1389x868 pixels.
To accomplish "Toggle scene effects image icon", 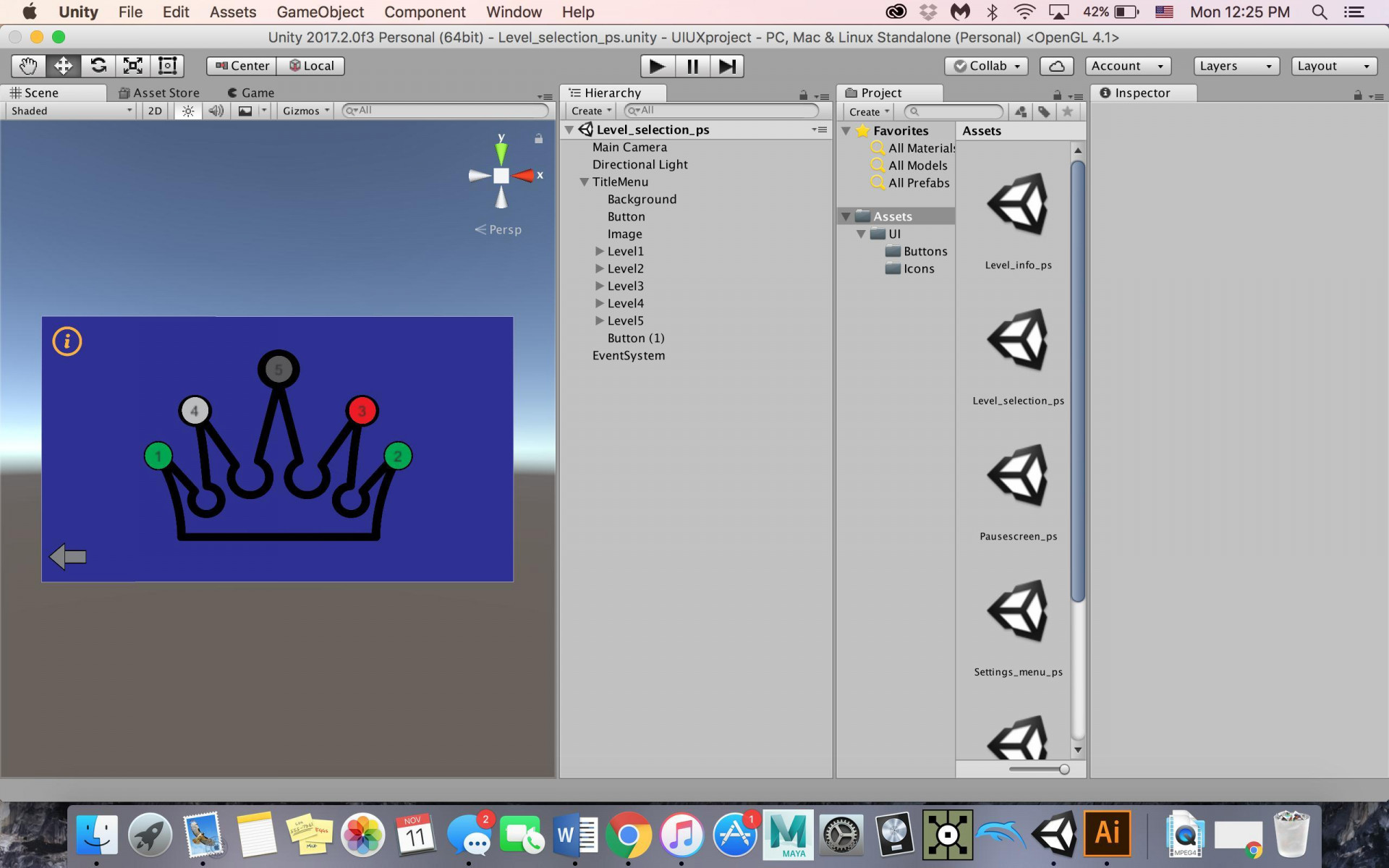I will (246, 111).
